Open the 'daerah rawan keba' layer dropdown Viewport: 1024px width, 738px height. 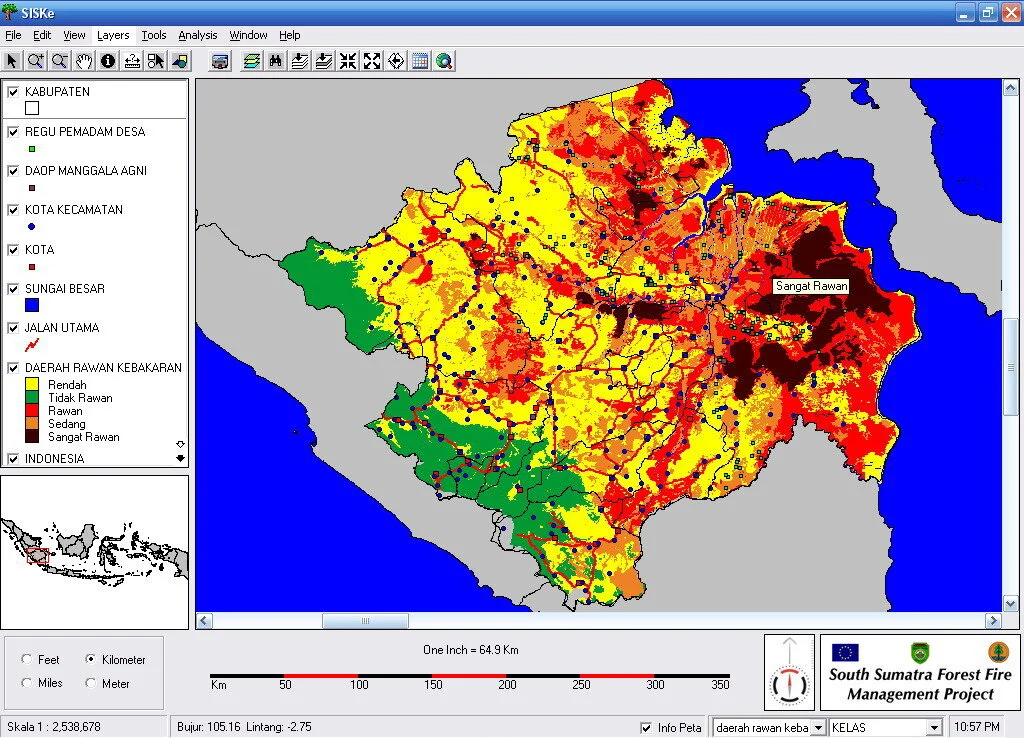click(x=817, y=727)
